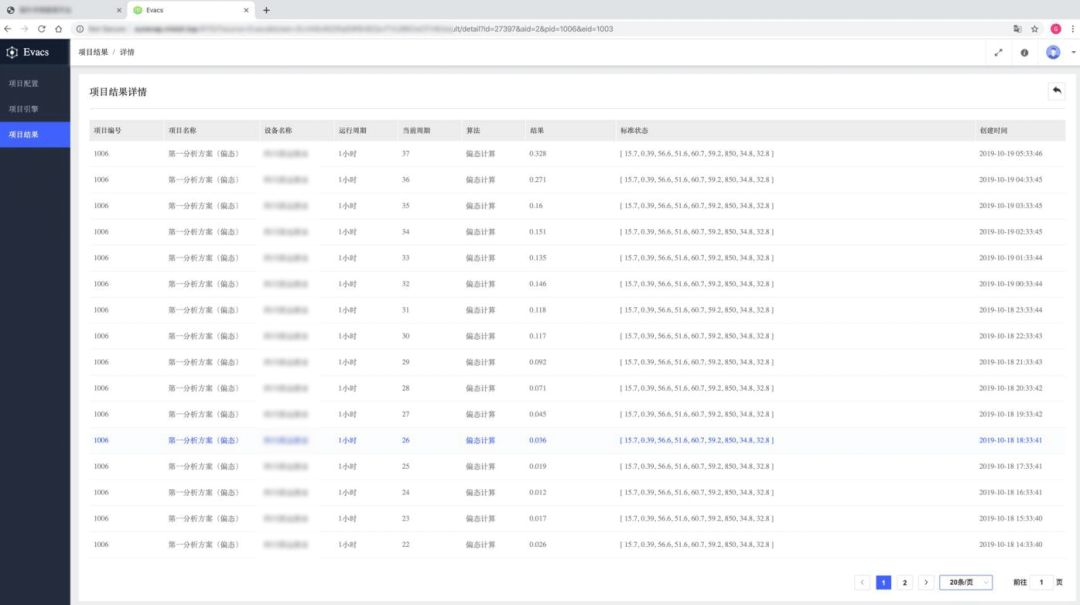Select the row with 当前周期 26
Screen dimensions: 1080x605
pos(405,440)
